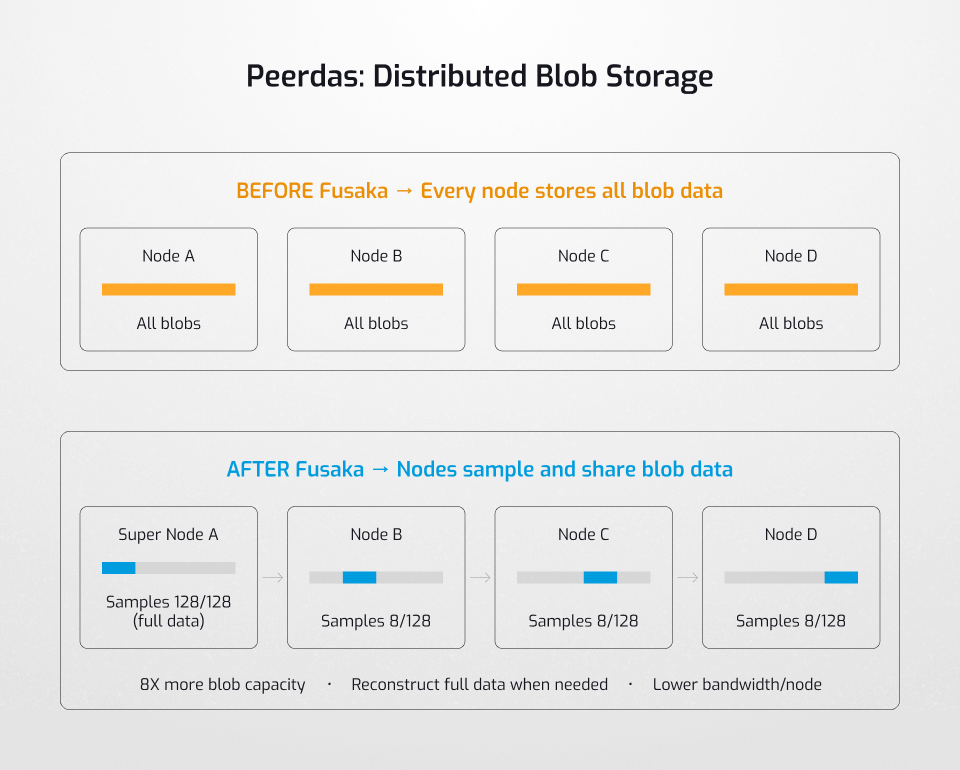Click the AFTER Fusaka blue heading
The height and width of the screenshot is (770, 960).
[480, 469]
